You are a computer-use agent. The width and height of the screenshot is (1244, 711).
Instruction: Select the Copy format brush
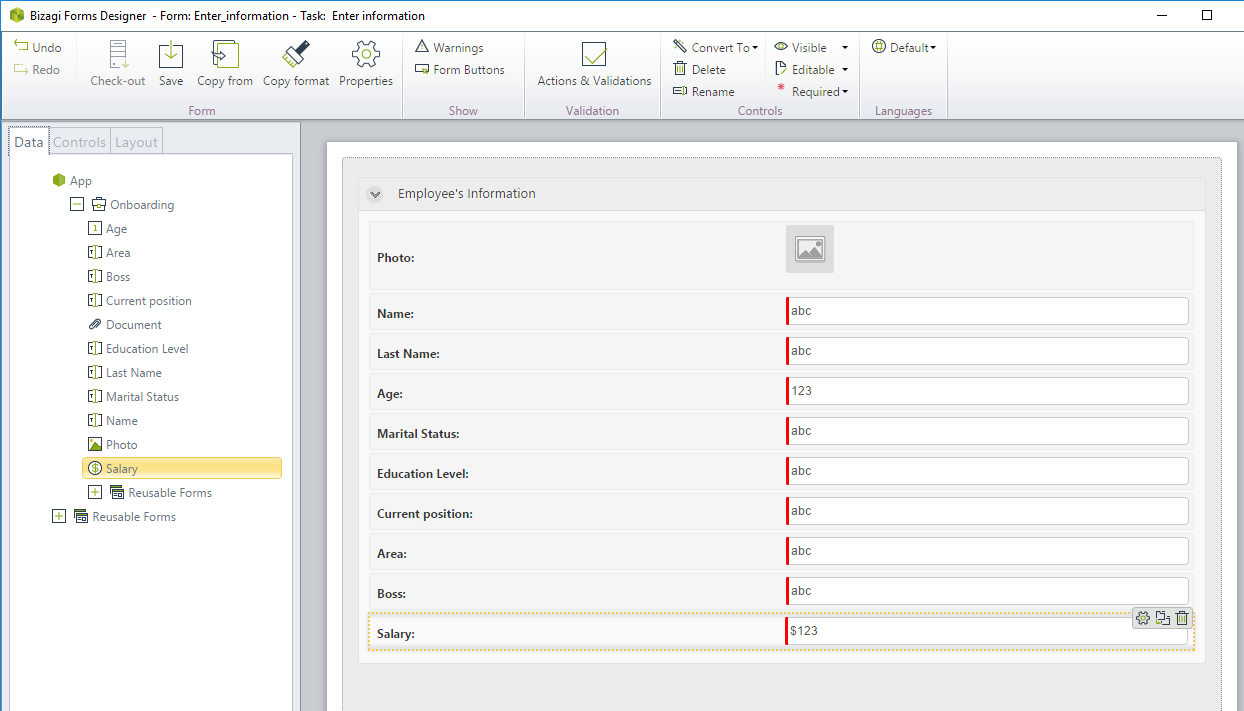[296, 64]
